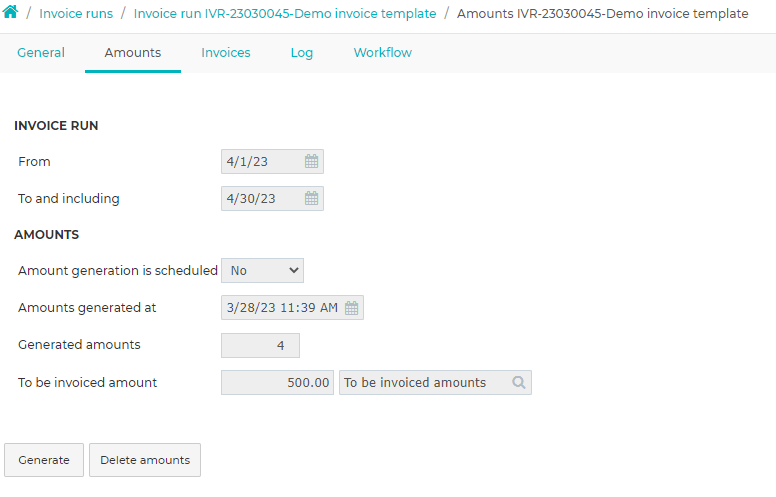Switch to the Log tab

[301, 52]
